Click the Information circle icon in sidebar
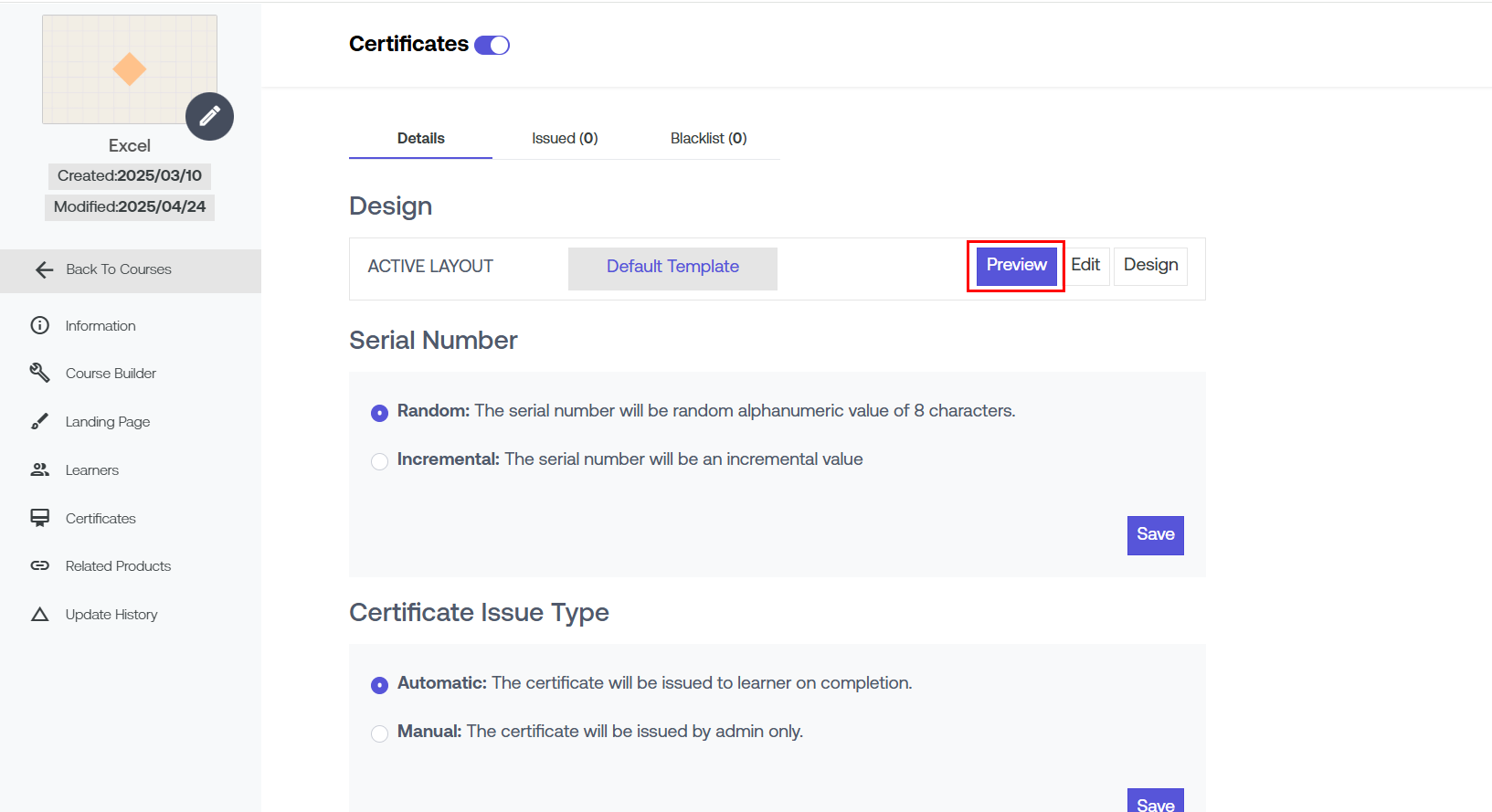This screenshot has width=1492, height=812. pyautogui.click(x=40, y=325)
